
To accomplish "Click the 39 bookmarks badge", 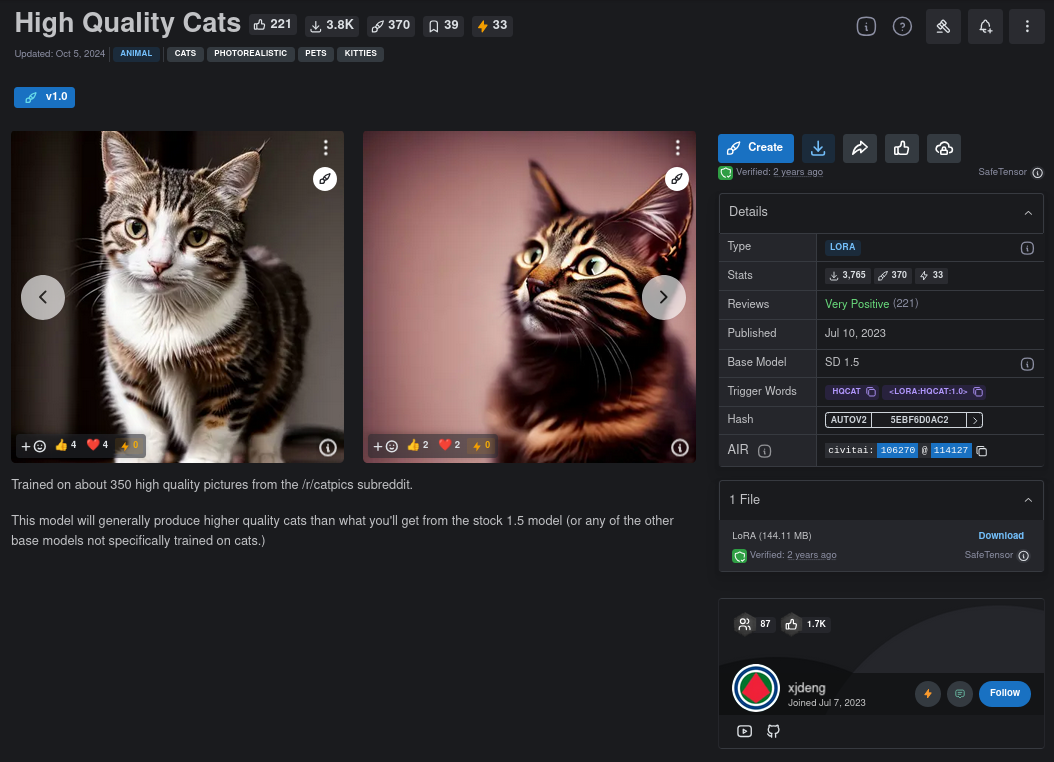I will [x=444, y=26].
